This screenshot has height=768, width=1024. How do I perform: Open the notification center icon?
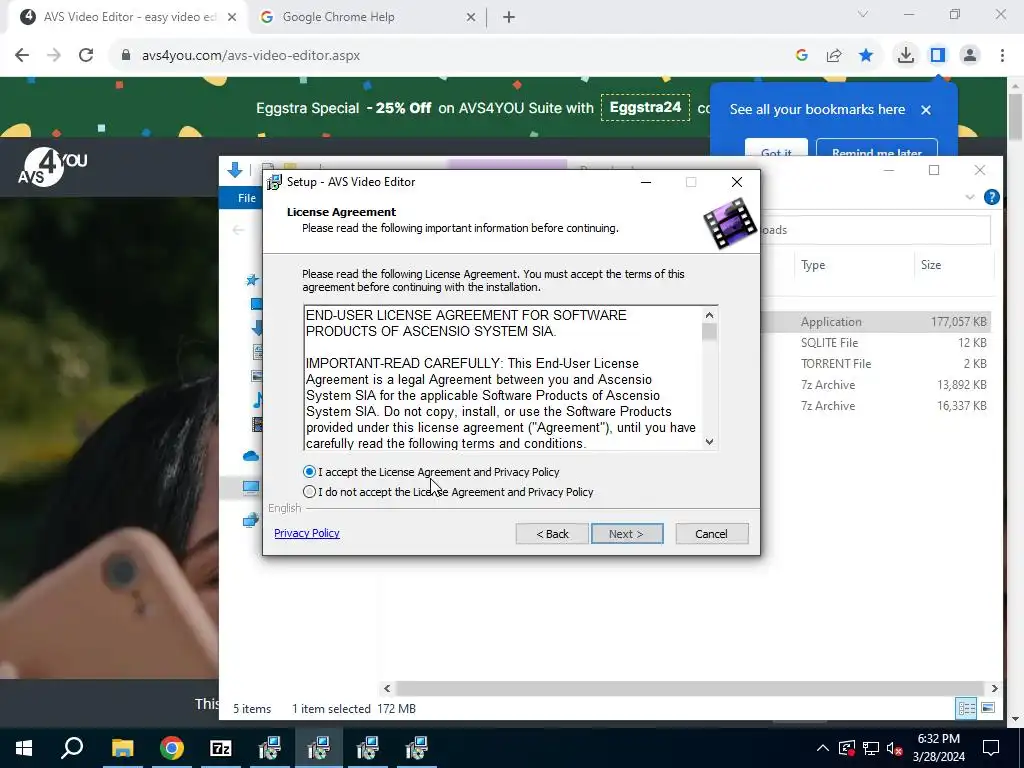coord(991,748)
